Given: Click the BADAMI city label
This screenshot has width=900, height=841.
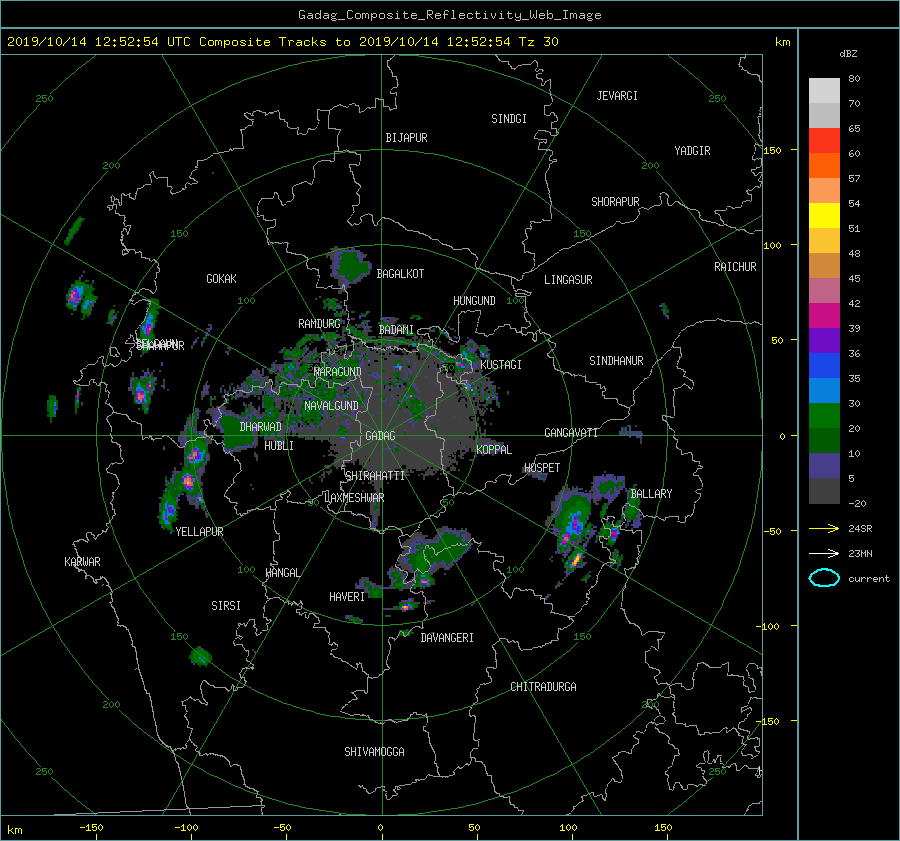Looking at the screenshot, I should point(396,330).
